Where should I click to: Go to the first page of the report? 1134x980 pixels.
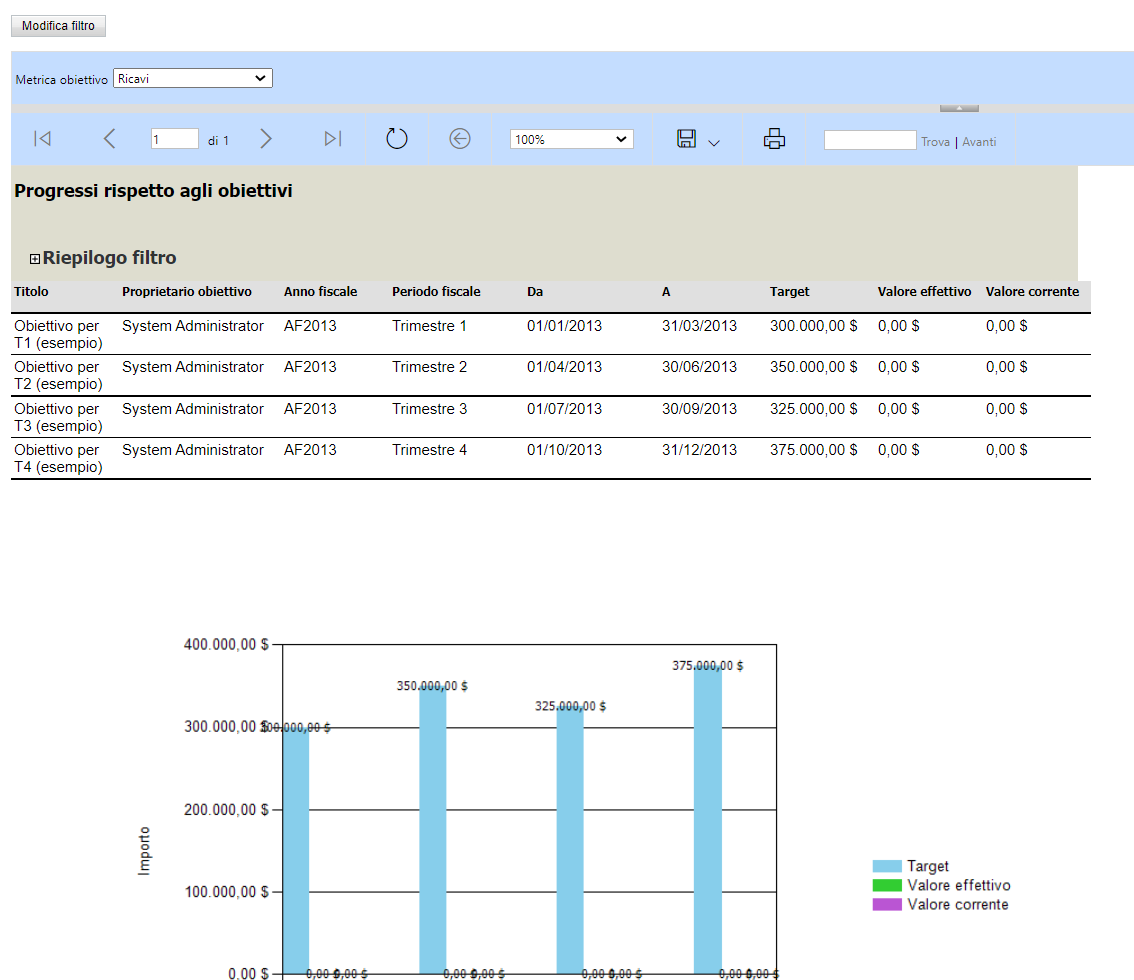tap(42, 139)
